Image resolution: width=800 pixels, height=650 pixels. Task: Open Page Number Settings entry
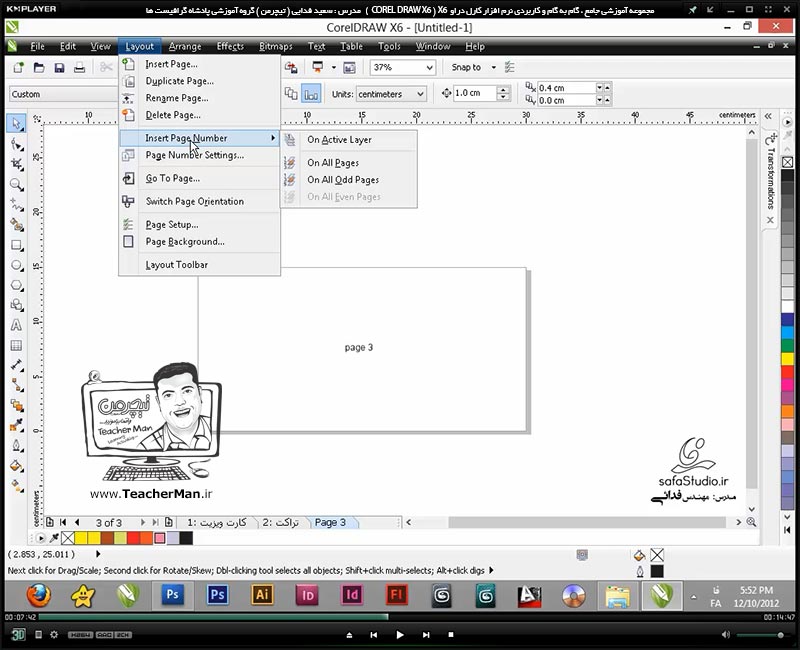pos(194,156)
